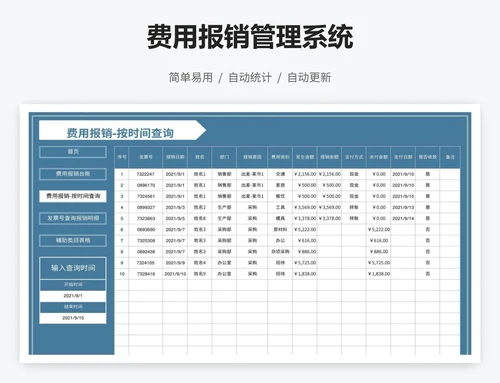
Task: Click the 结束时间 input showing 2021/9/10
Action: coord(73,318)
